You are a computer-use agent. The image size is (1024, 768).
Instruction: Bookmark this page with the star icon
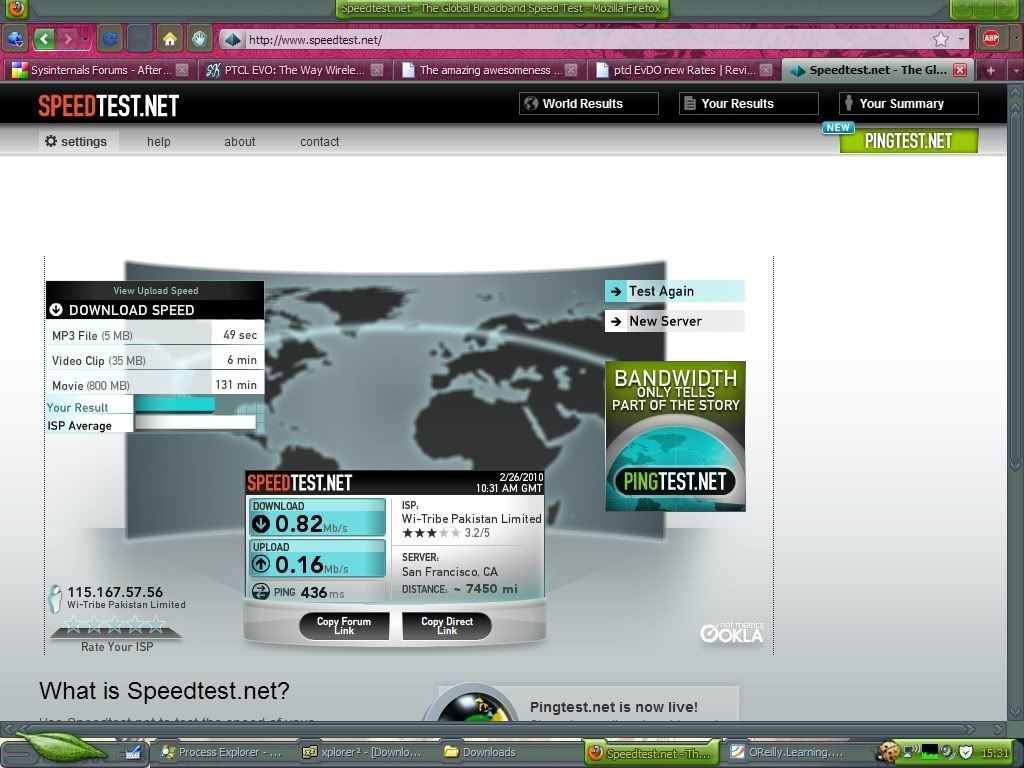click(x=940, y=40)
